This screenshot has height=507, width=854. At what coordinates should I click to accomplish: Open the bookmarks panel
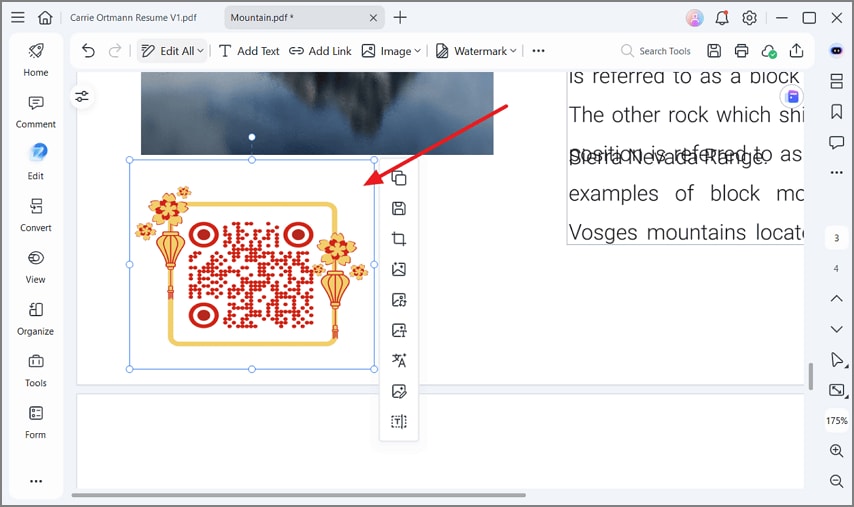837,112
